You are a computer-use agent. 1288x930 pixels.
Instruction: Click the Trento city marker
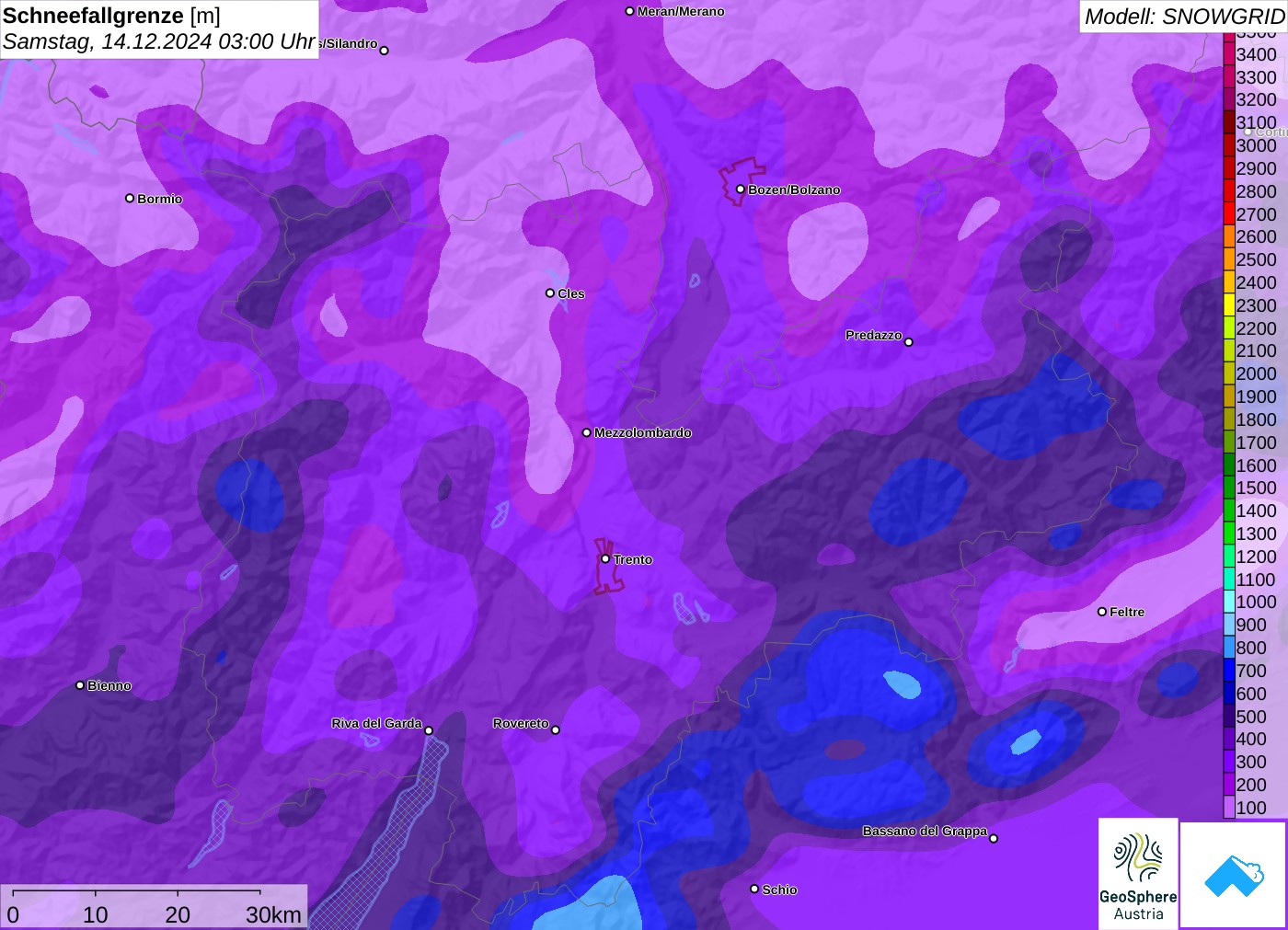tap(605, 558)
